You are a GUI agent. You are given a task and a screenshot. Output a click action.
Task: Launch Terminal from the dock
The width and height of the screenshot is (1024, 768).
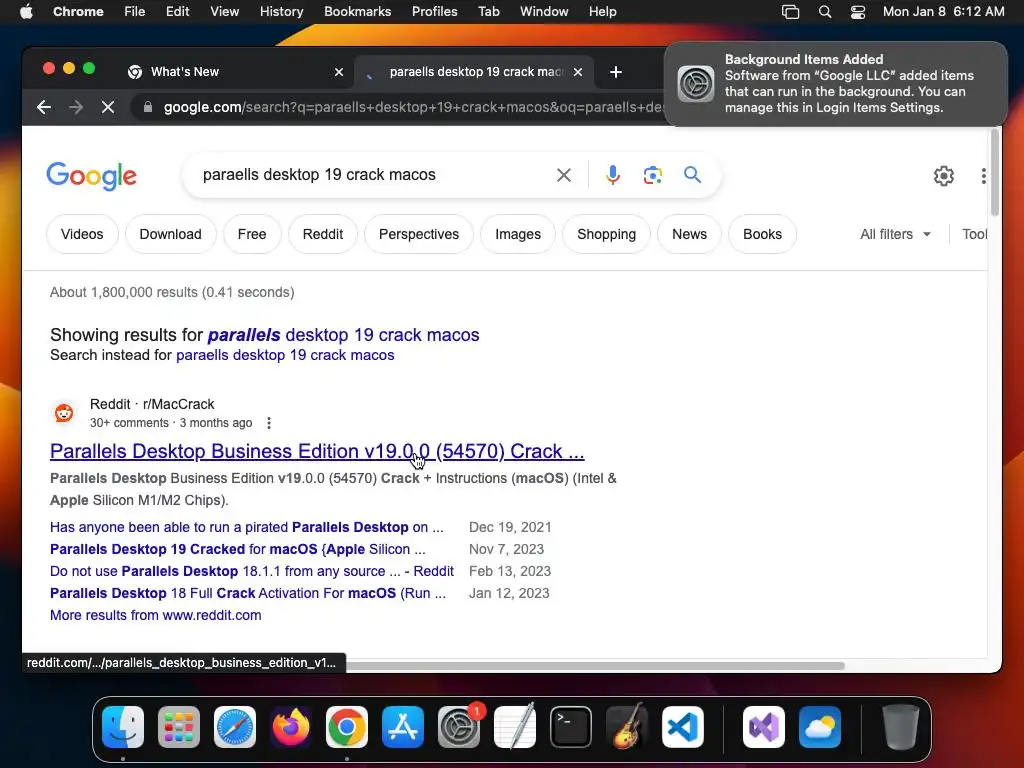571,727
